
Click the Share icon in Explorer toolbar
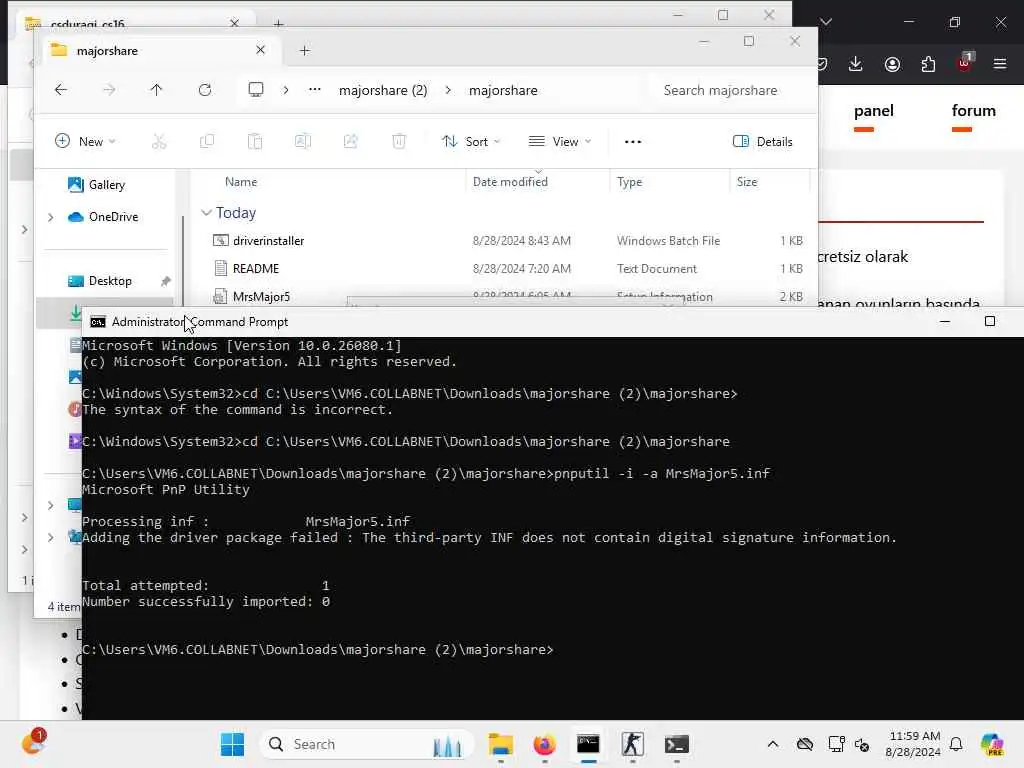[351, 142]
